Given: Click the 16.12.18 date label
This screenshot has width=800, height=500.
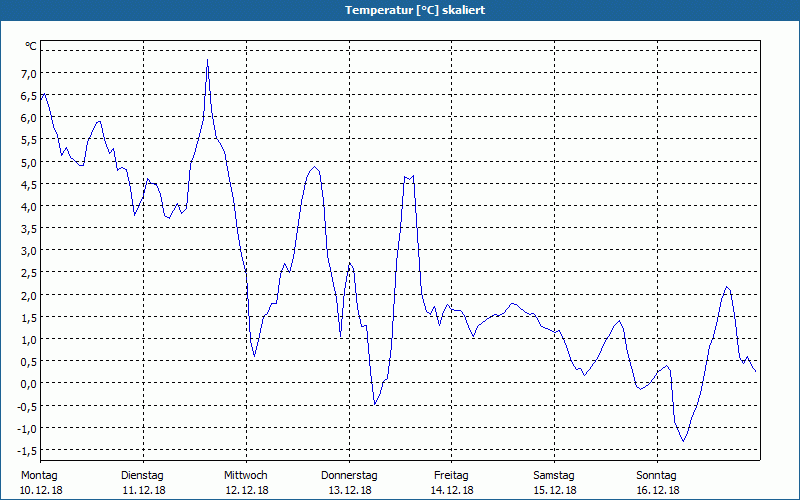Looking at the screenshot, I should pyautogui.click(x=657, y=490).
